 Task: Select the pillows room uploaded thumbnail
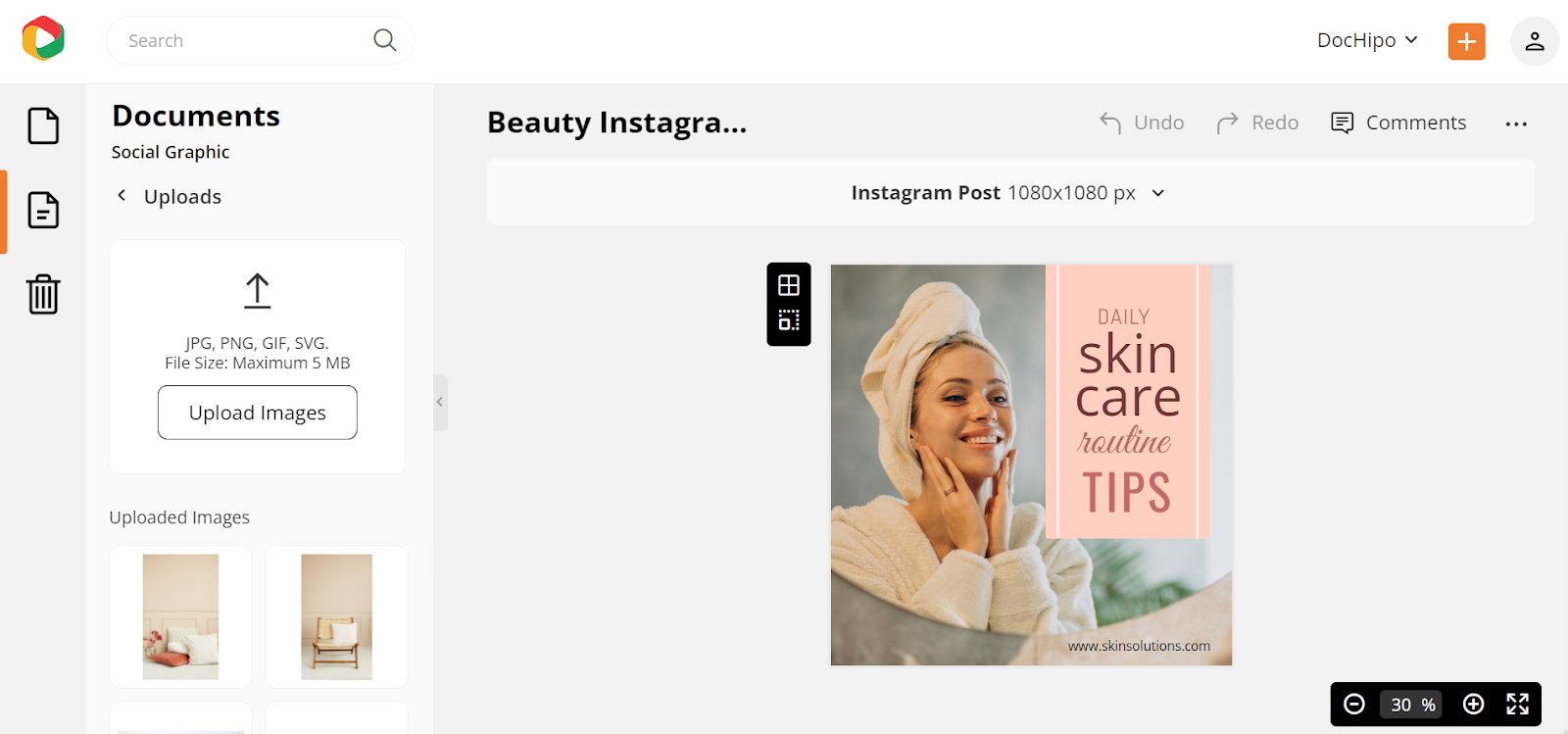180,616
